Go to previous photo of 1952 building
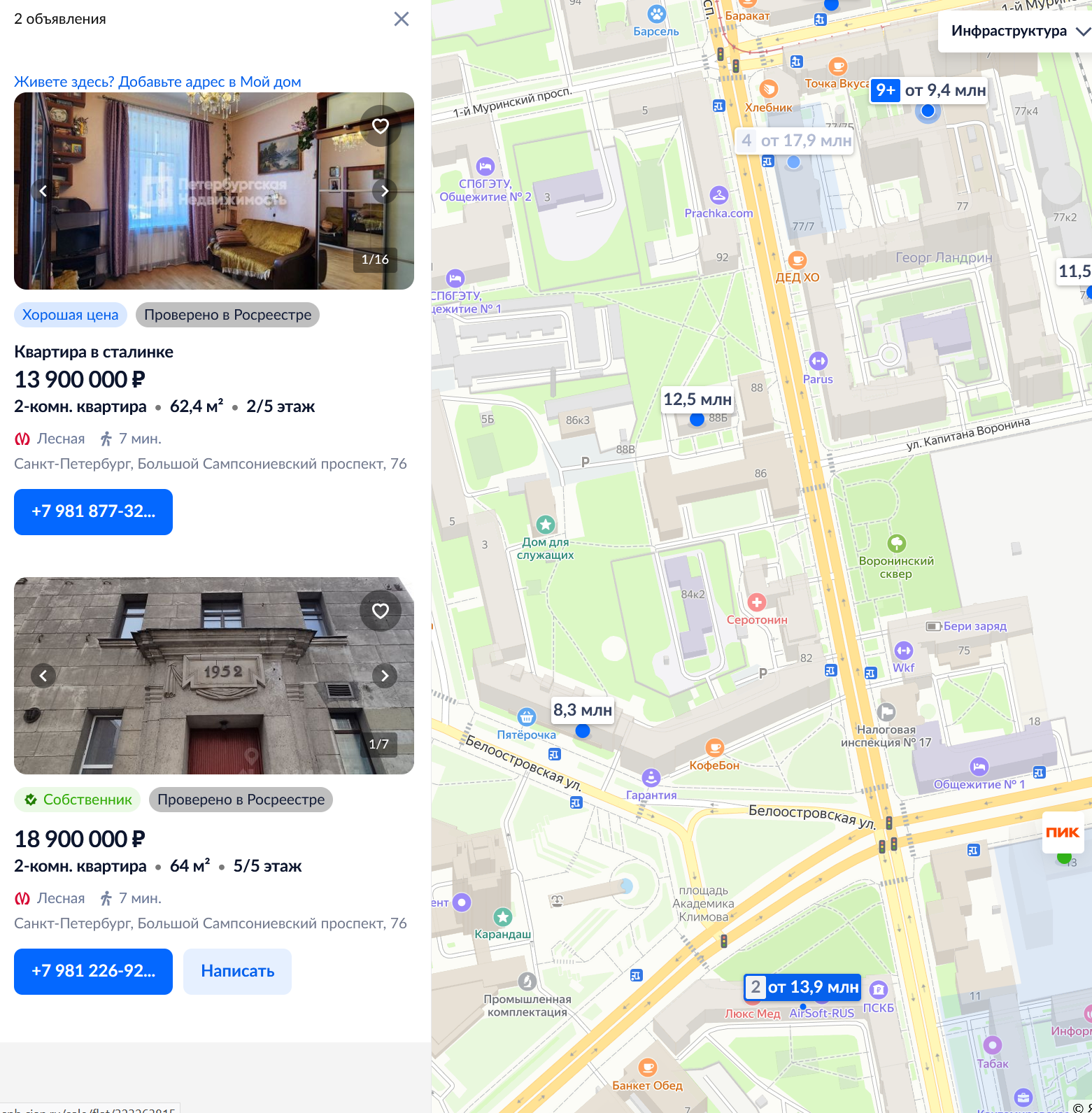 (43, 676)
